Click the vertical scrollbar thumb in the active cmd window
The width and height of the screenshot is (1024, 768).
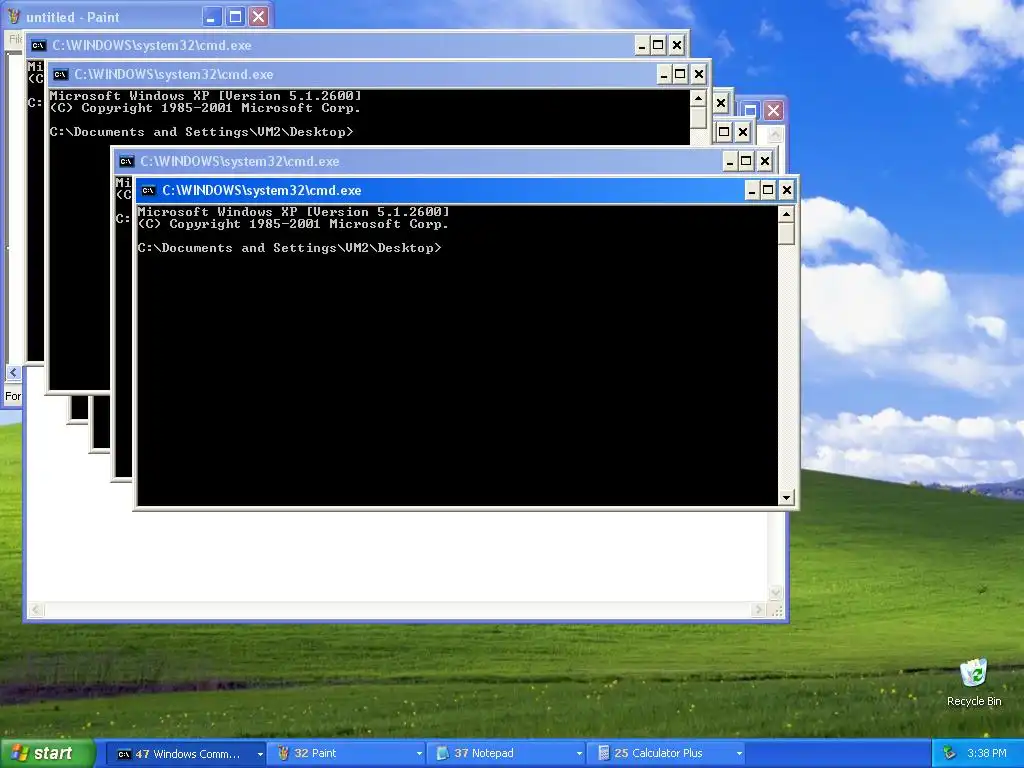[786, 234]
